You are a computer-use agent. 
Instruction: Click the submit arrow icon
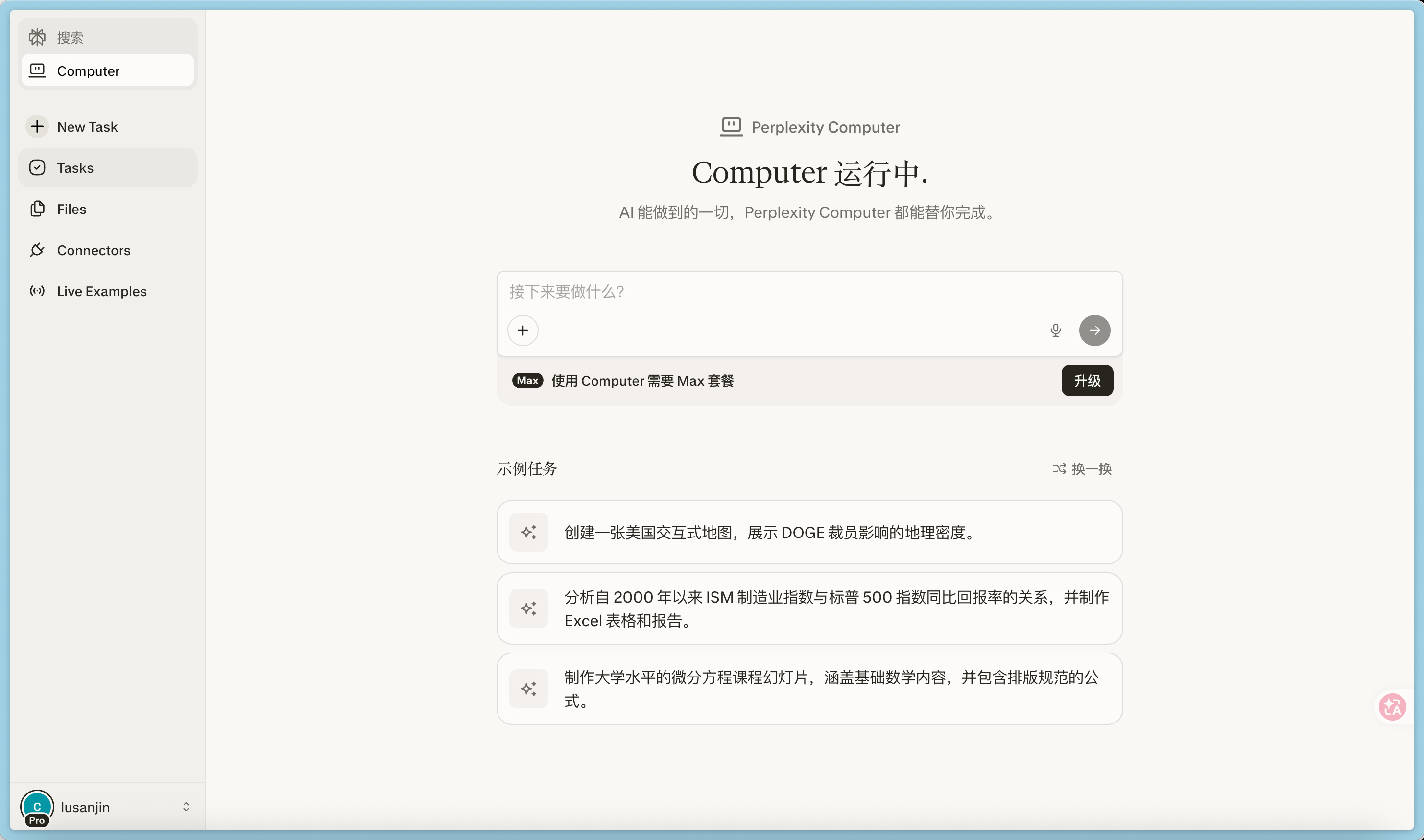(1094, 330)
